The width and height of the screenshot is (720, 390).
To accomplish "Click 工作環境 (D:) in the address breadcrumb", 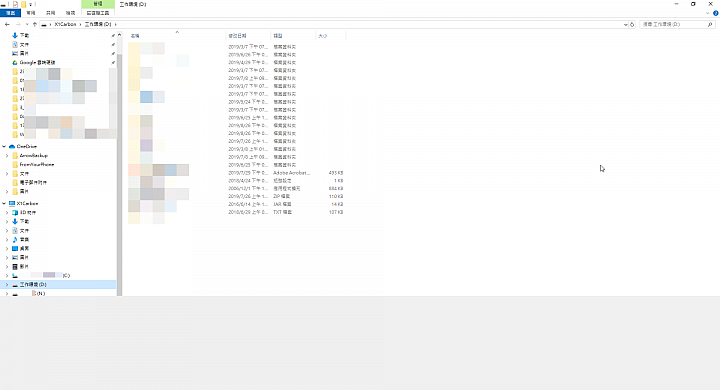I will point(98,24).
